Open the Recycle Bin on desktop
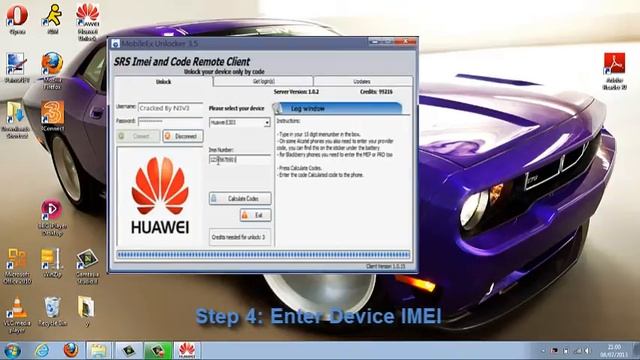 tap(52, 312)
